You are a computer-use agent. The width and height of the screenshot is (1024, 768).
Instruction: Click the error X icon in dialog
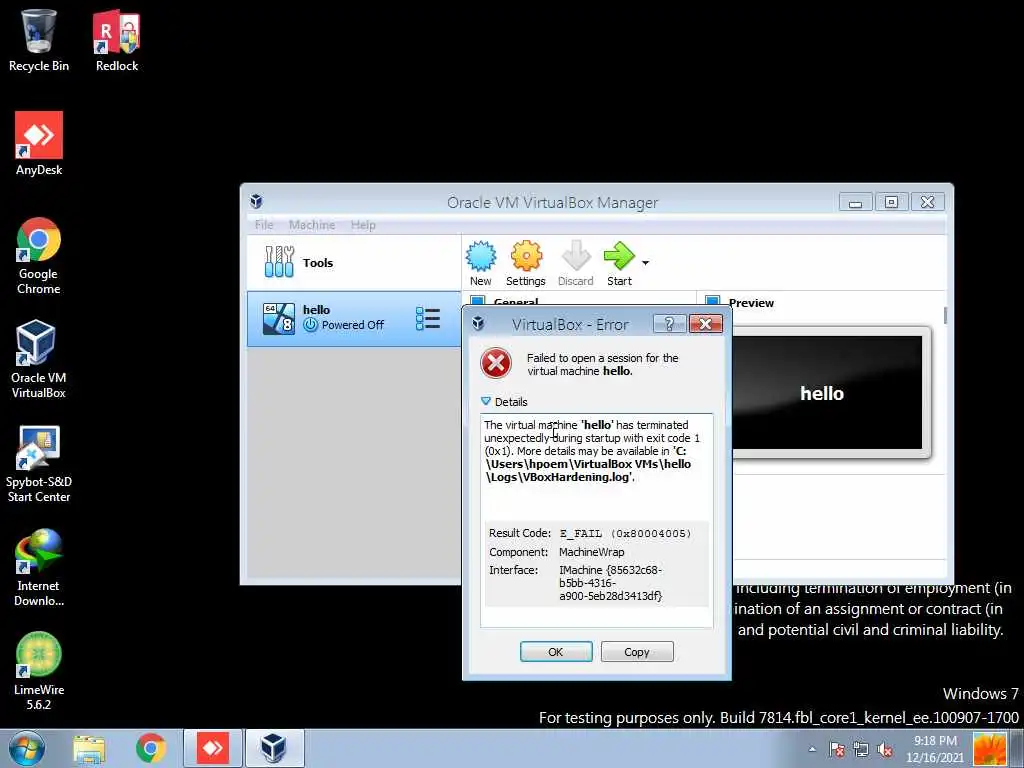tap(496, 363)
